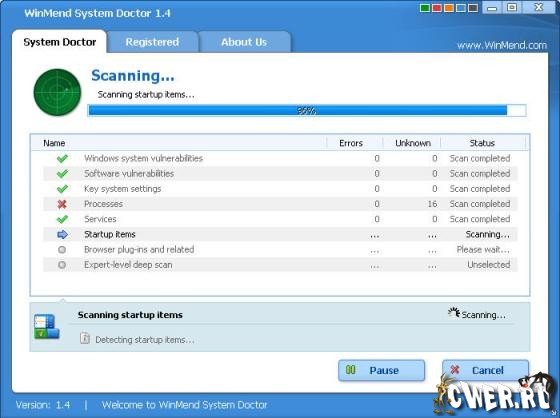Select the Windows system vulnerabilities row
Image resolution: width=560 pixels, height=418 pixels.
click(x=280, y=158)
